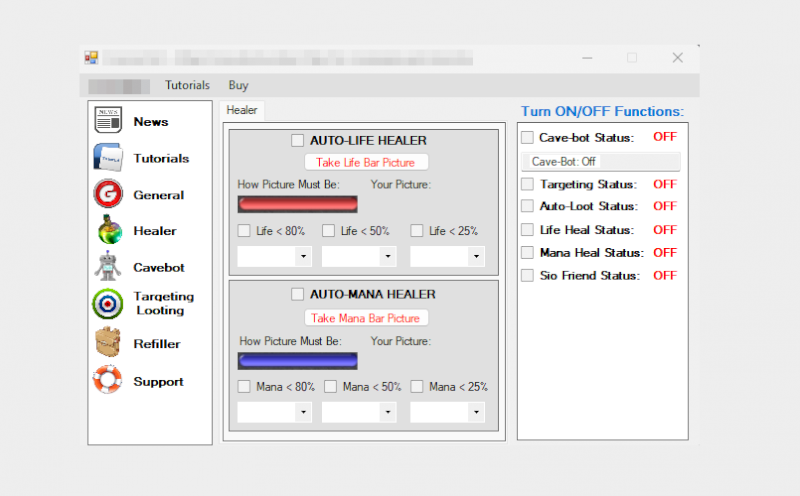The height and width of the screenshot is (496, 800).
Task: Open the Buy menu
Action: click(238, 86)
